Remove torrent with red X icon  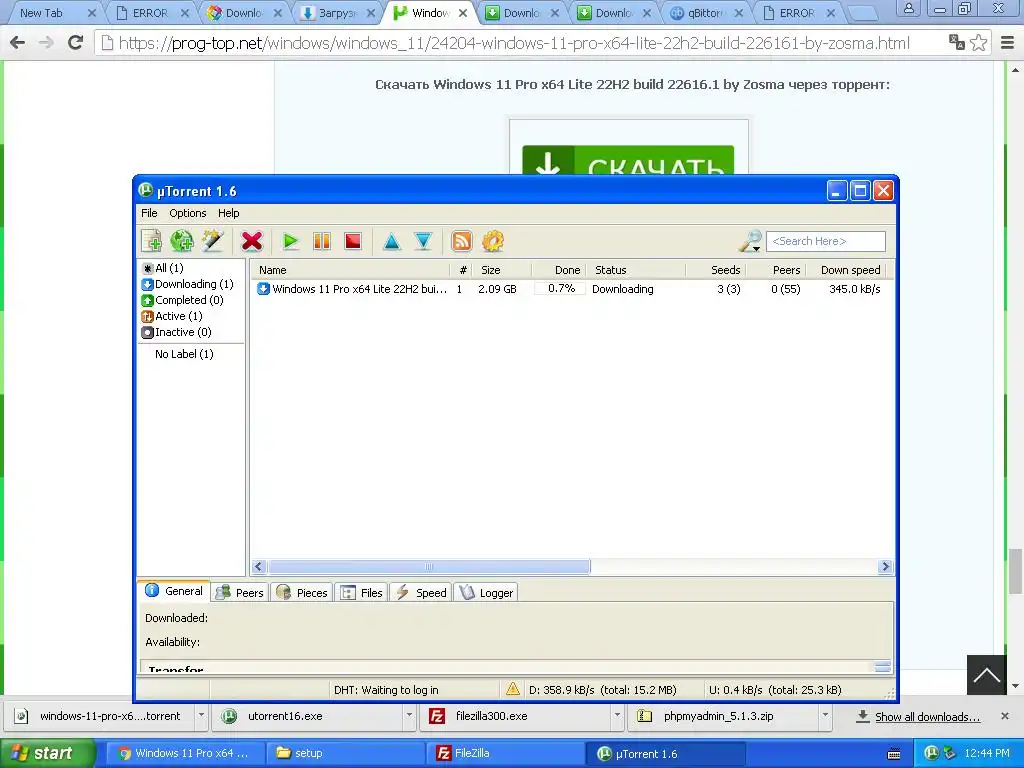pos(251,241)
